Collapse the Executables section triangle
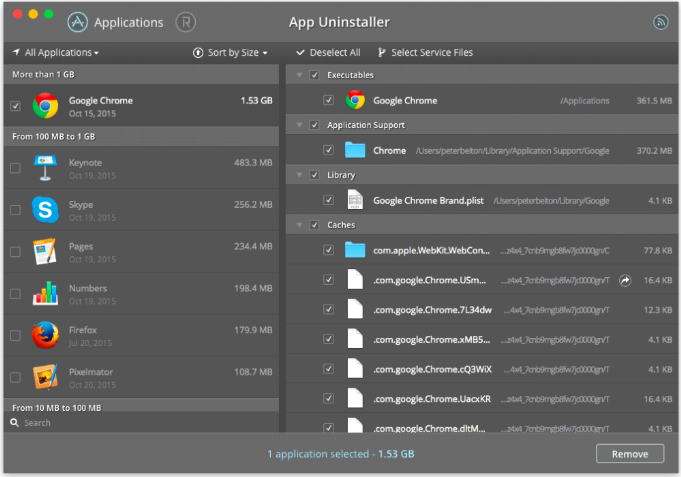 [299, 75]
